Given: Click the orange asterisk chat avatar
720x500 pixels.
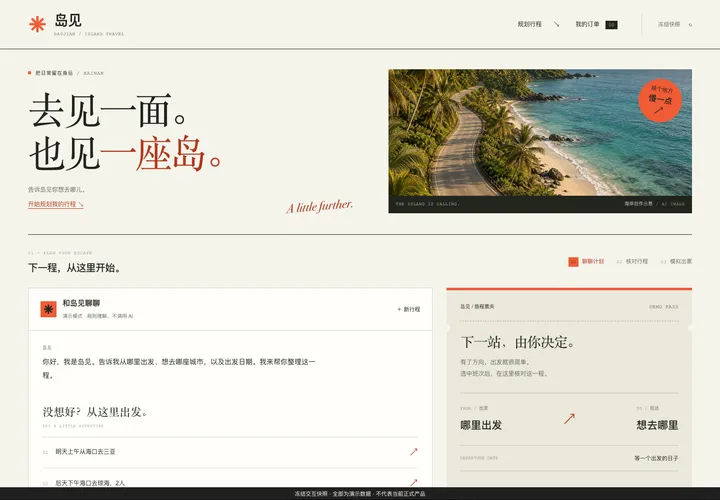Looking at the screenshot, I should 48,309.
